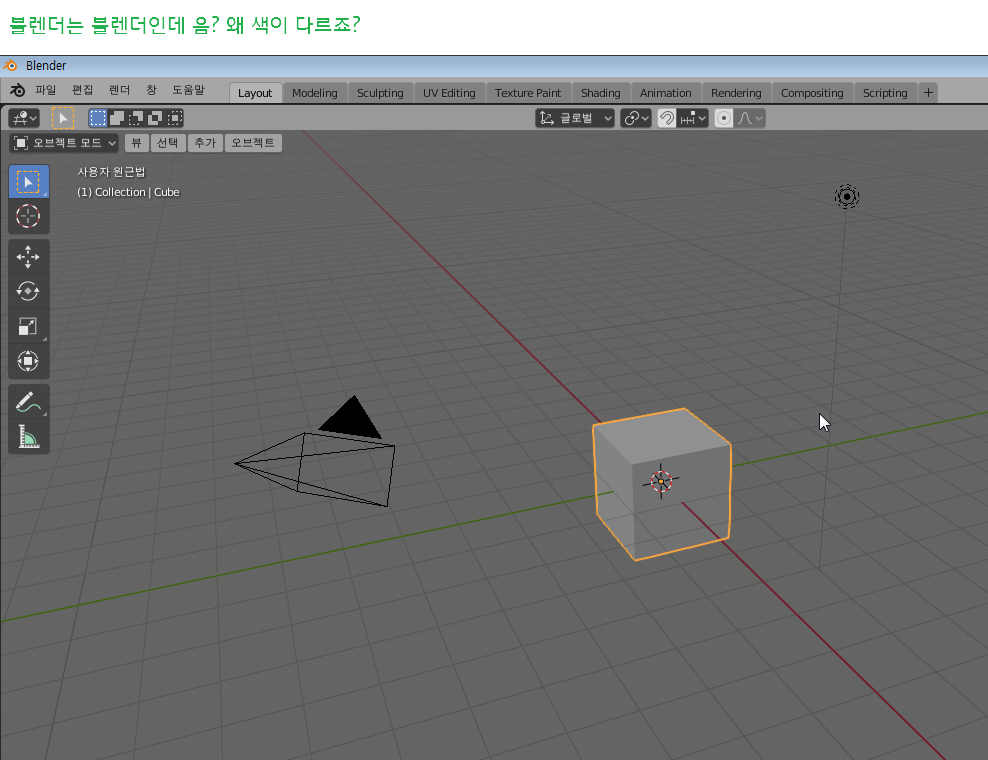Open the Object Mode dropdown

64,143
